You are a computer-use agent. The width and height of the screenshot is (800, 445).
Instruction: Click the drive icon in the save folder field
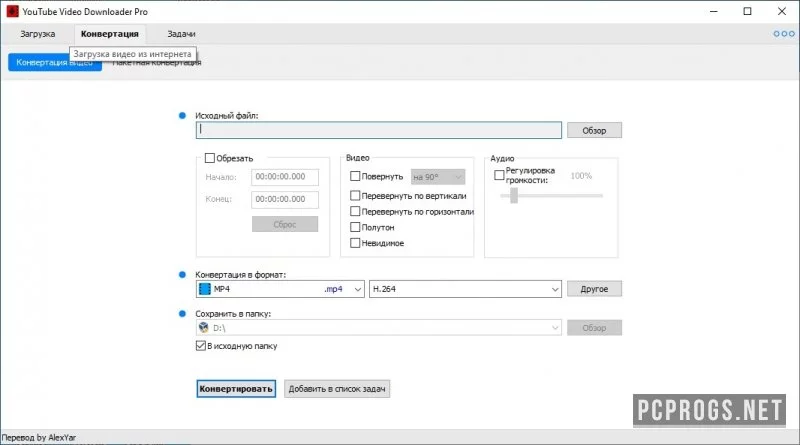(x=204, y=328)
